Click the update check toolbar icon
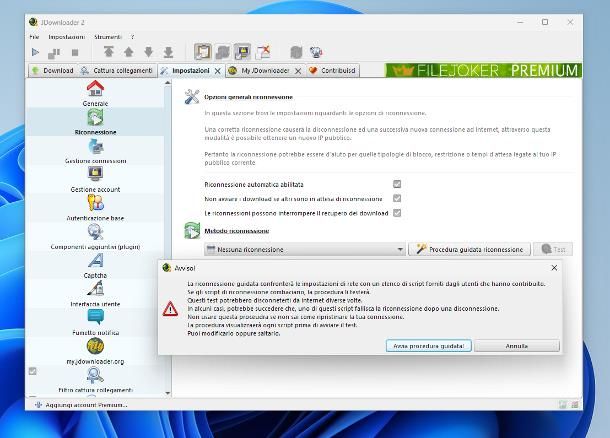The image size is (610, 438). point(316,52)
